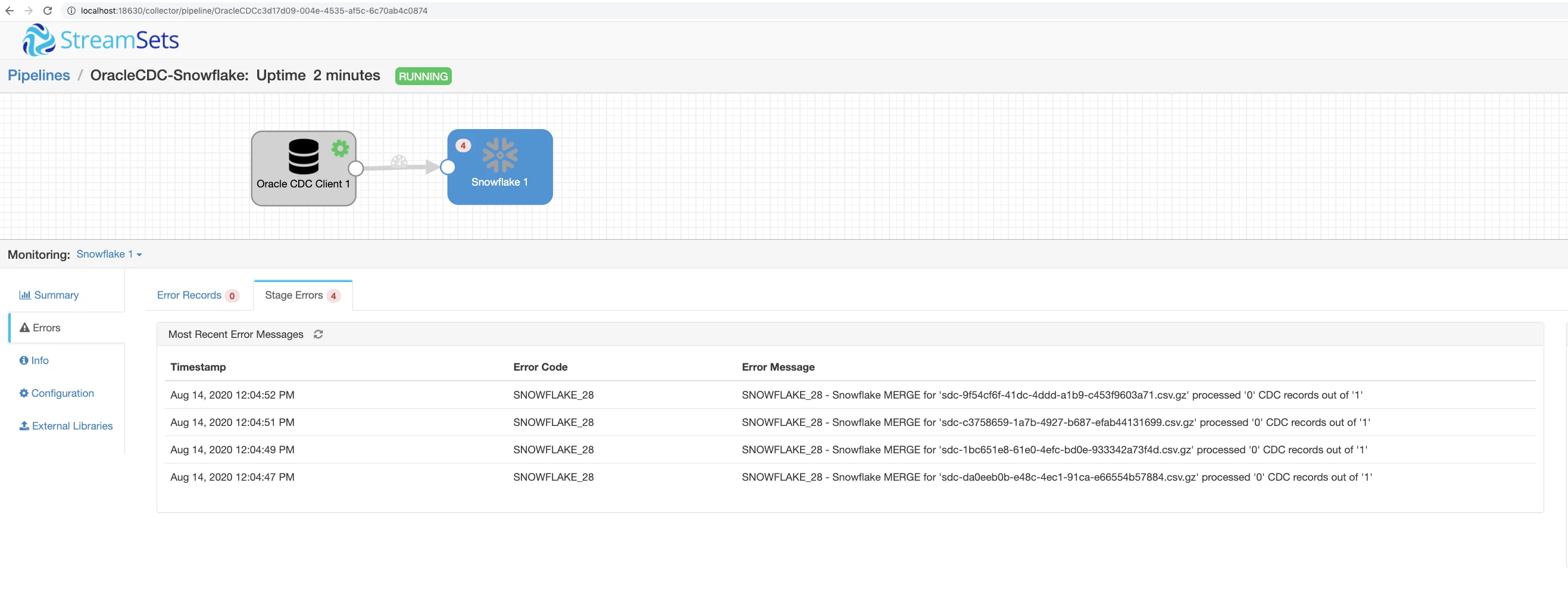This screenshot has width=1568, height=608.
Task: Open the Info tab in the sidebar
Action: tap(34, 361)
